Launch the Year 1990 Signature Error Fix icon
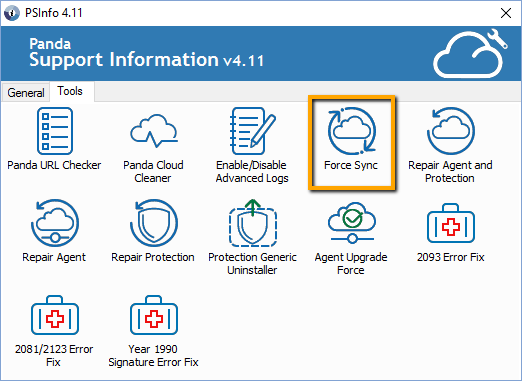Viewport: 522px width, 381px height. 154,315
